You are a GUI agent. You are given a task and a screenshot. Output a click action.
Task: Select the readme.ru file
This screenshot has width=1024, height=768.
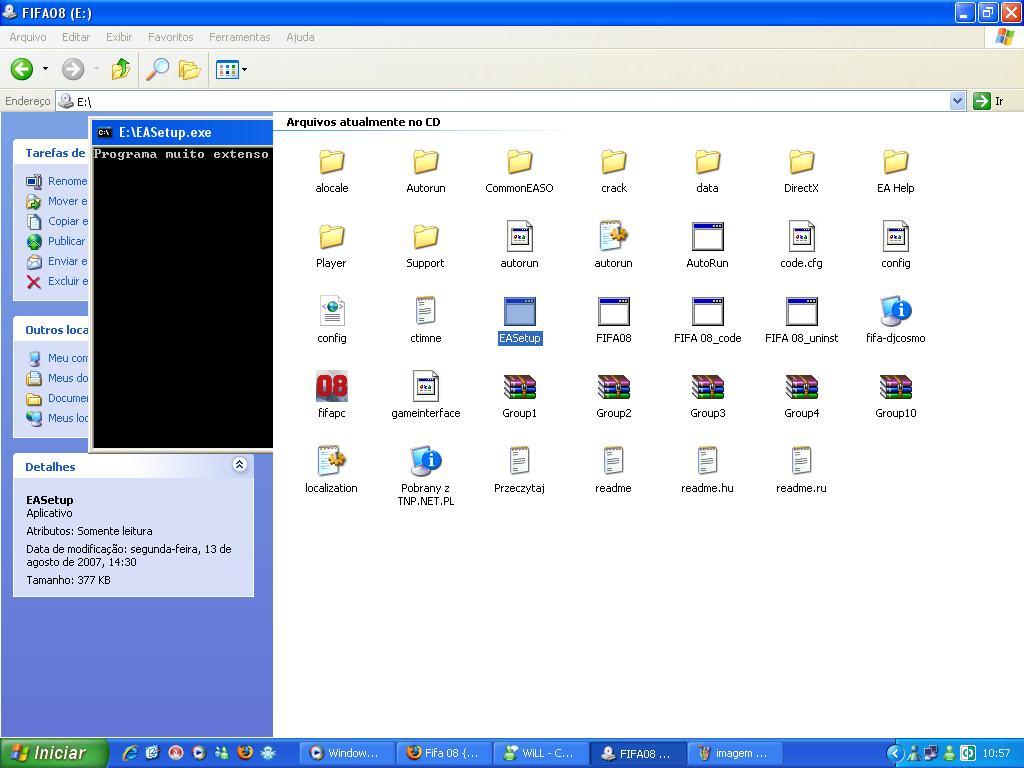801,470
